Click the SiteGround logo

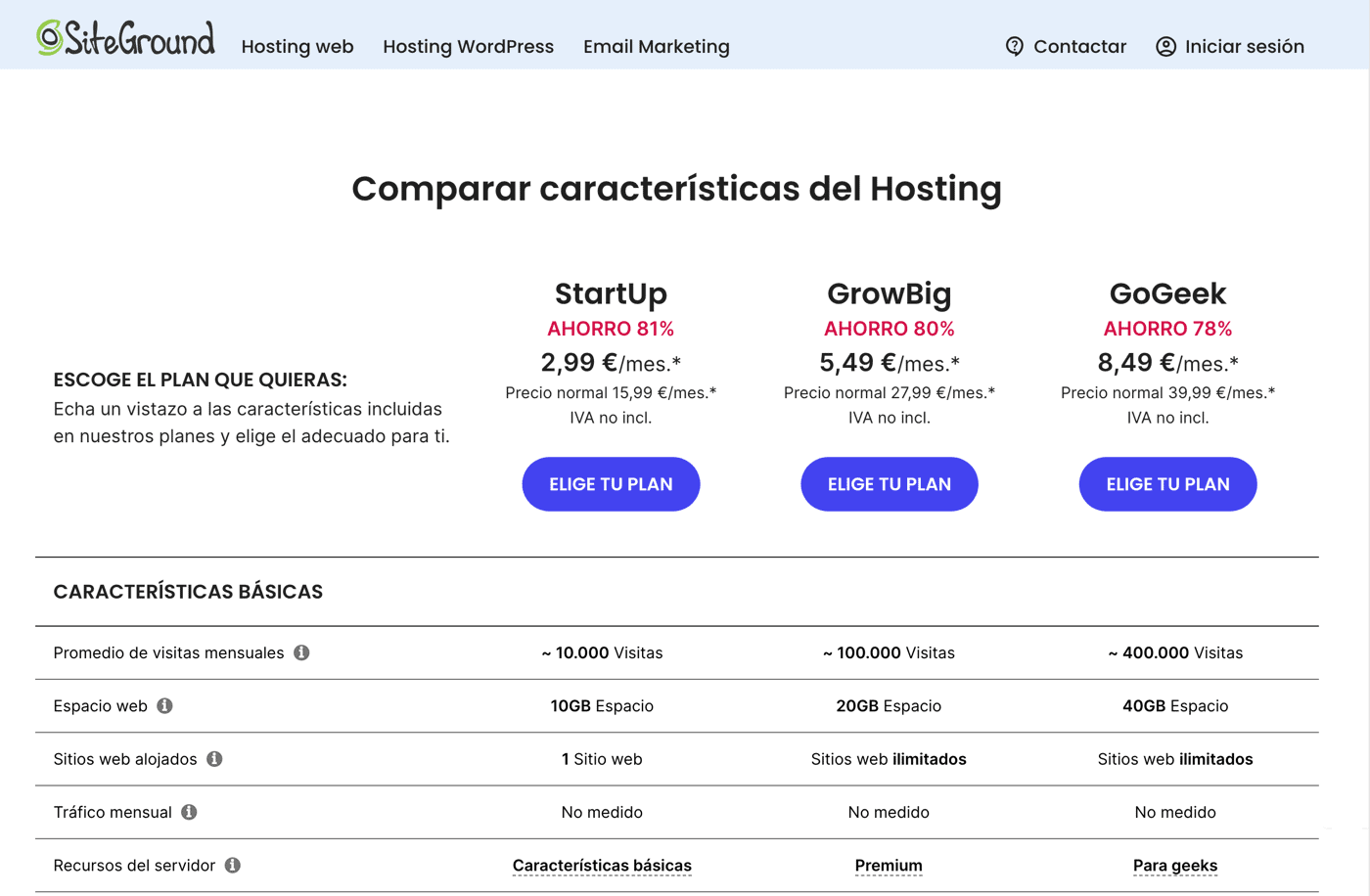125,38
